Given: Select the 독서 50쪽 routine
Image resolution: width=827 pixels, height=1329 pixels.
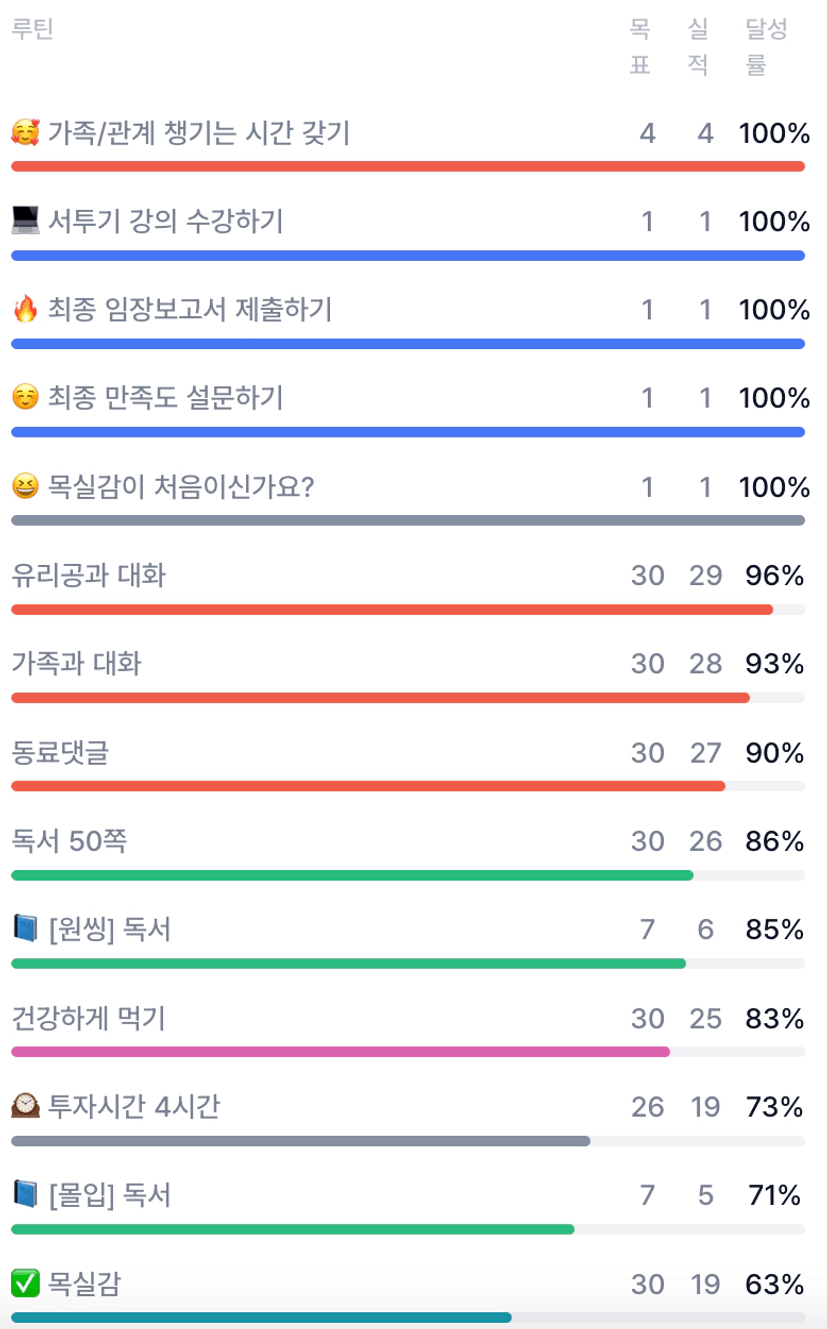Looking at the screenshot, I should point(69,842).
